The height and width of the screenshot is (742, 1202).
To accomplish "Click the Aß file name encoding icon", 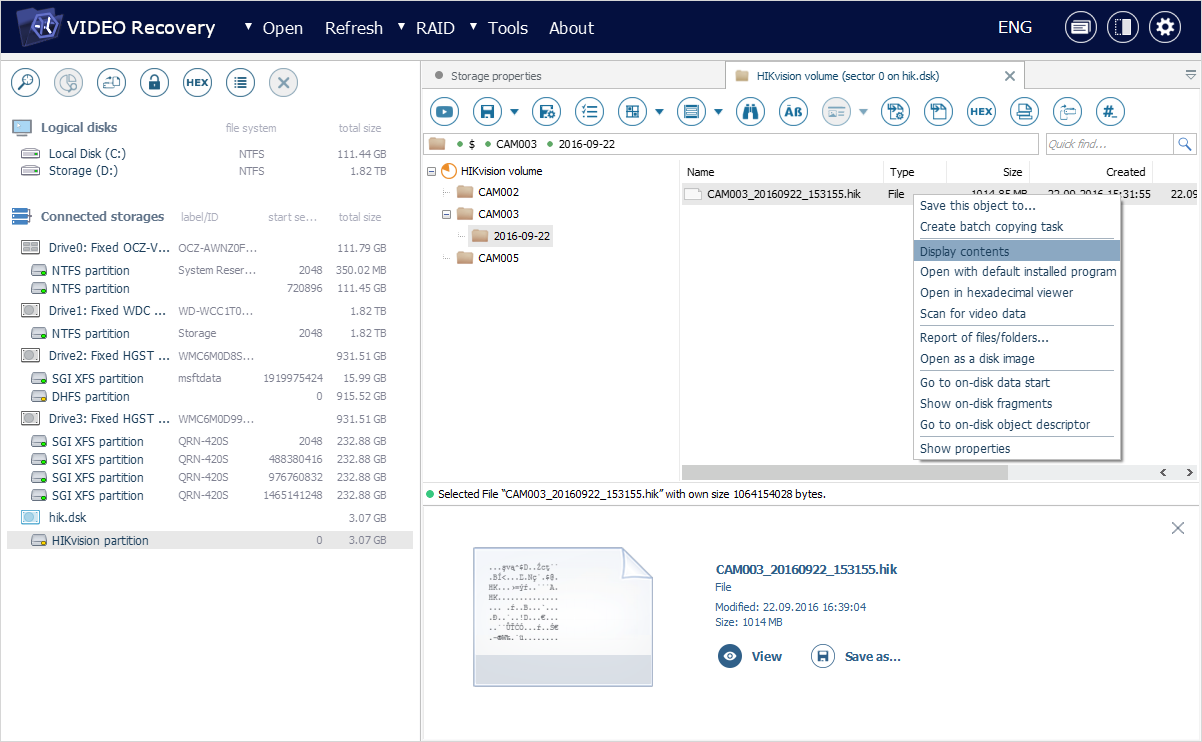I will coord(793,111).
